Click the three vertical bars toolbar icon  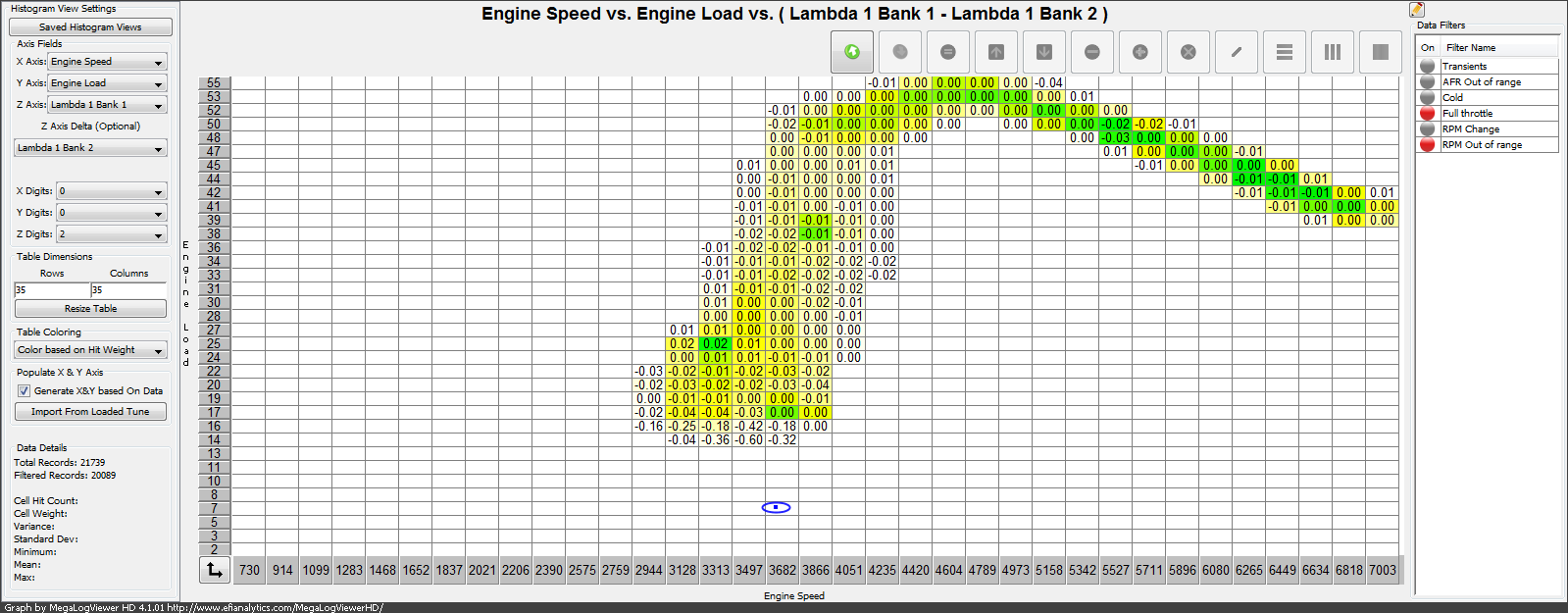click(1332, 52)
